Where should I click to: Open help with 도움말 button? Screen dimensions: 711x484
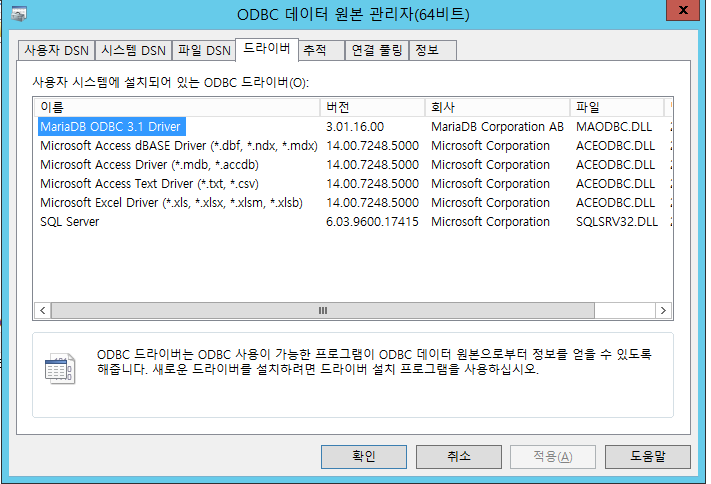coord(648,456)
